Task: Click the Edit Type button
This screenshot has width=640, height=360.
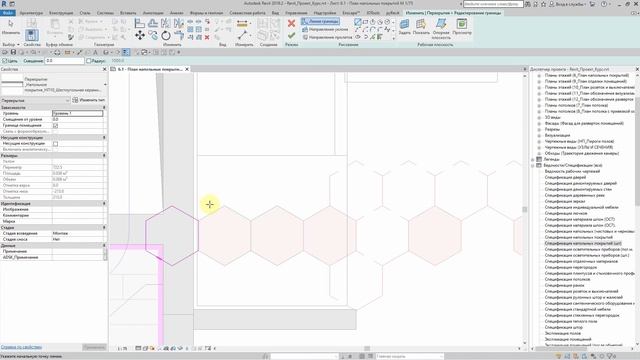Action: coord(89,100)
